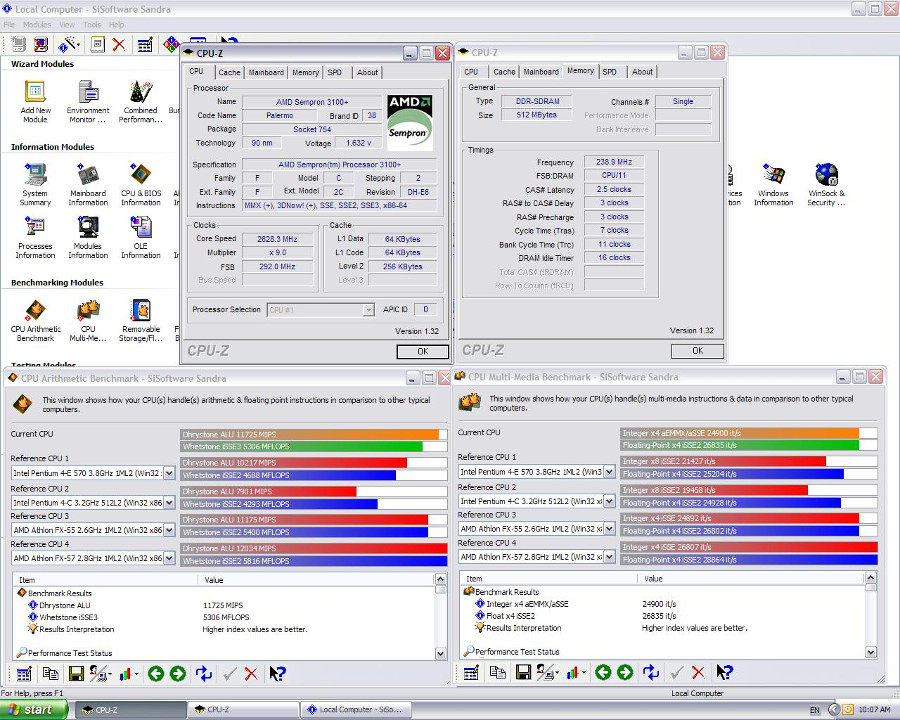Screen dimensions: 900x720
Task: Expand Reference CPU 4 dropdown in Multi-Media Benchmark
Action: click(x=609, y=557)
